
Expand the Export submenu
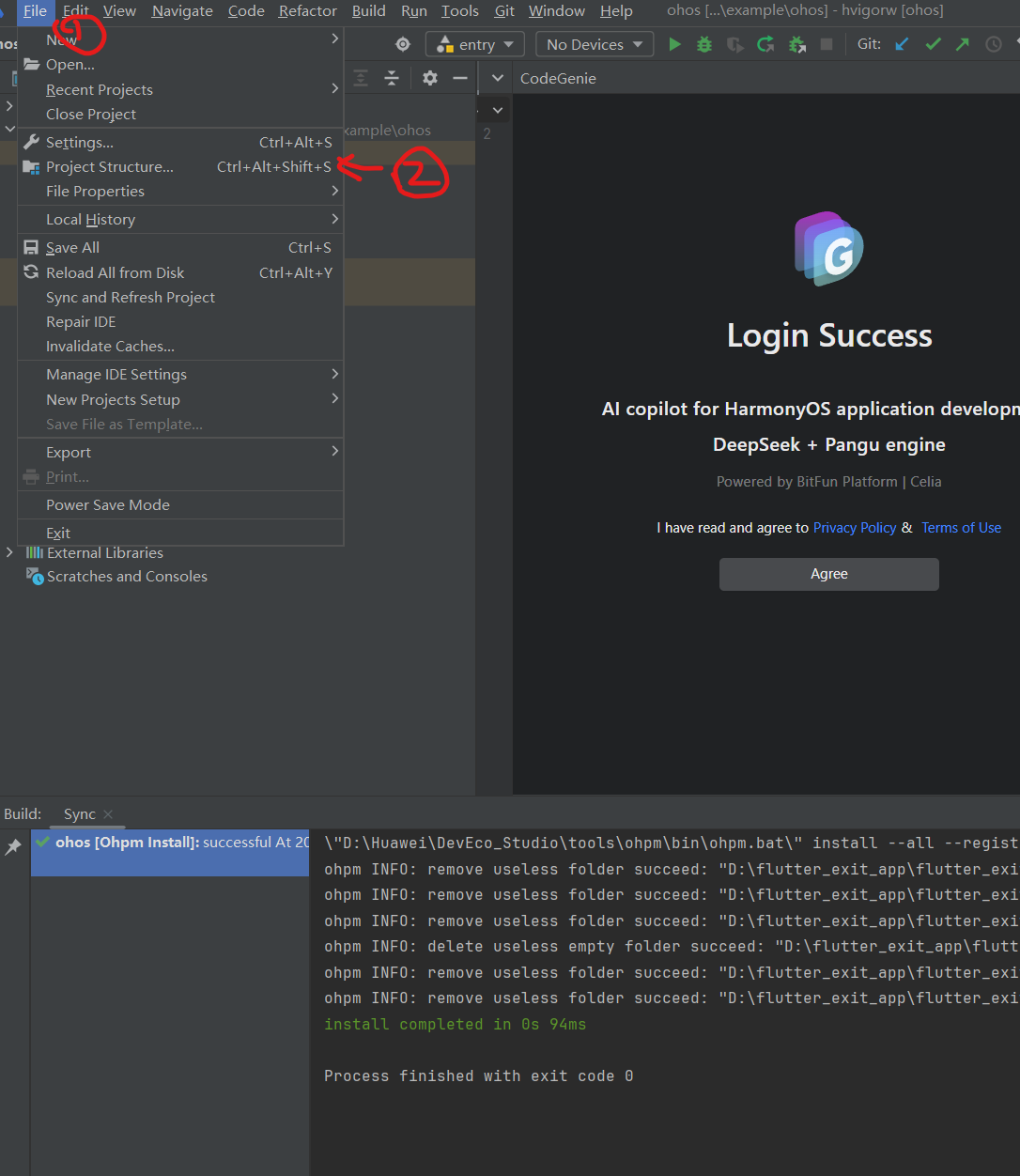[335, 451]
